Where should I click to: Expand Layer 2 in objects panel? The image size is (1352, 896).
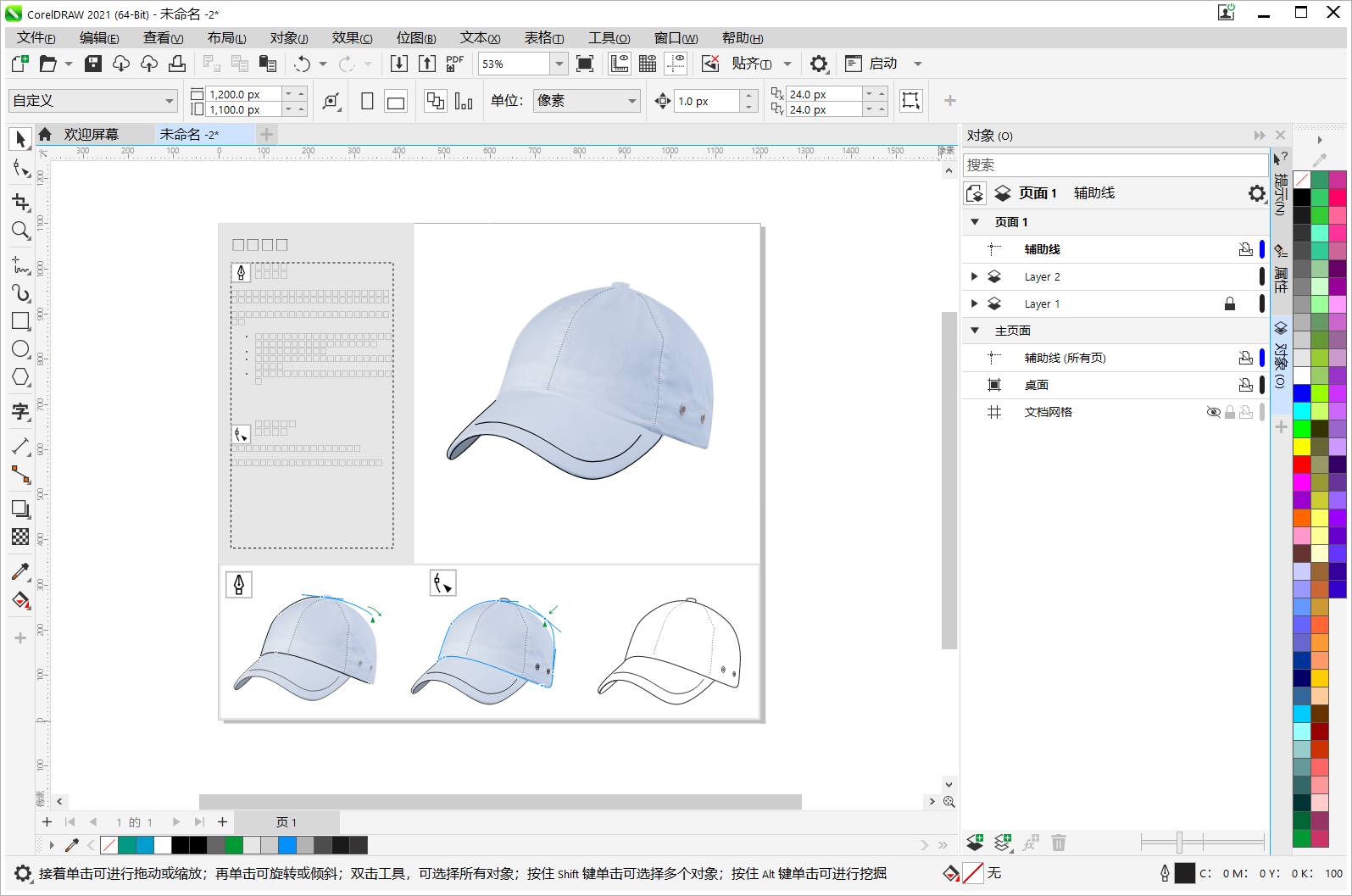point(974,276)
